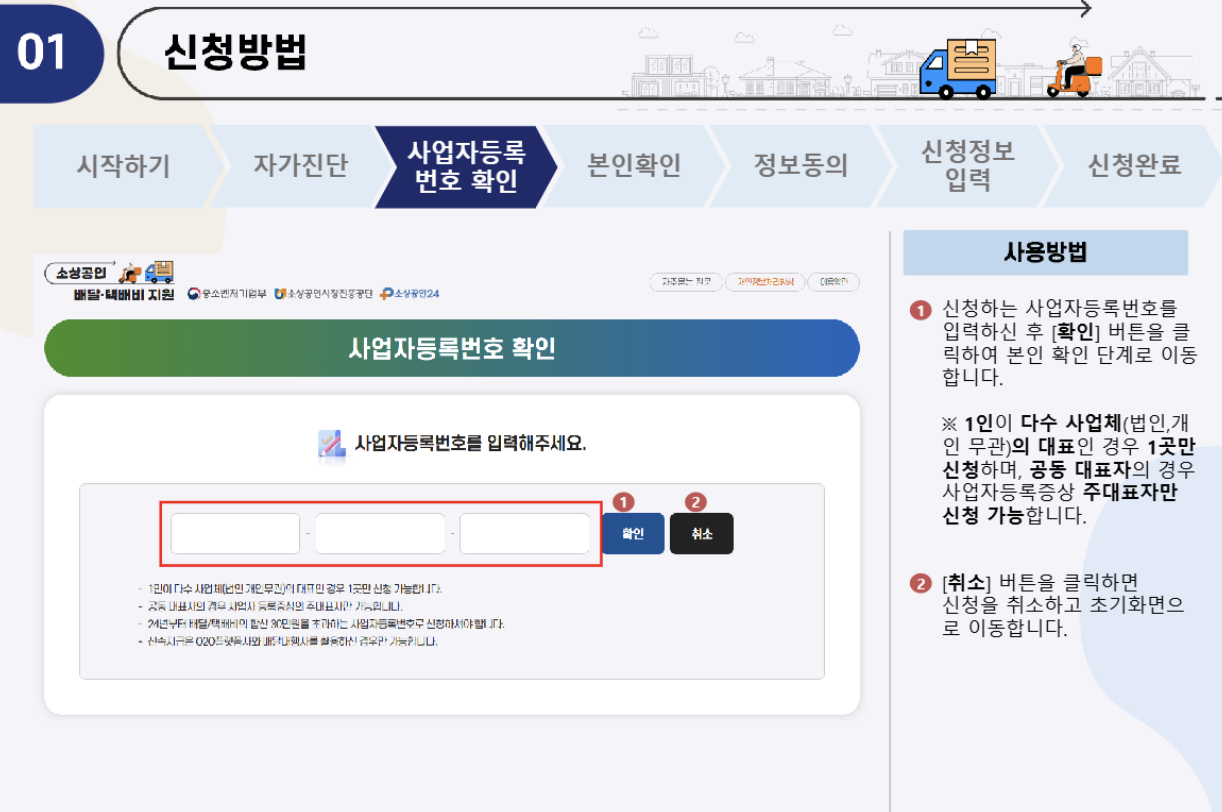This screenshot has width=1222, height=812.
Task: Click the text 사업자등록번호를 입력해주세요.
Action: 470,443
